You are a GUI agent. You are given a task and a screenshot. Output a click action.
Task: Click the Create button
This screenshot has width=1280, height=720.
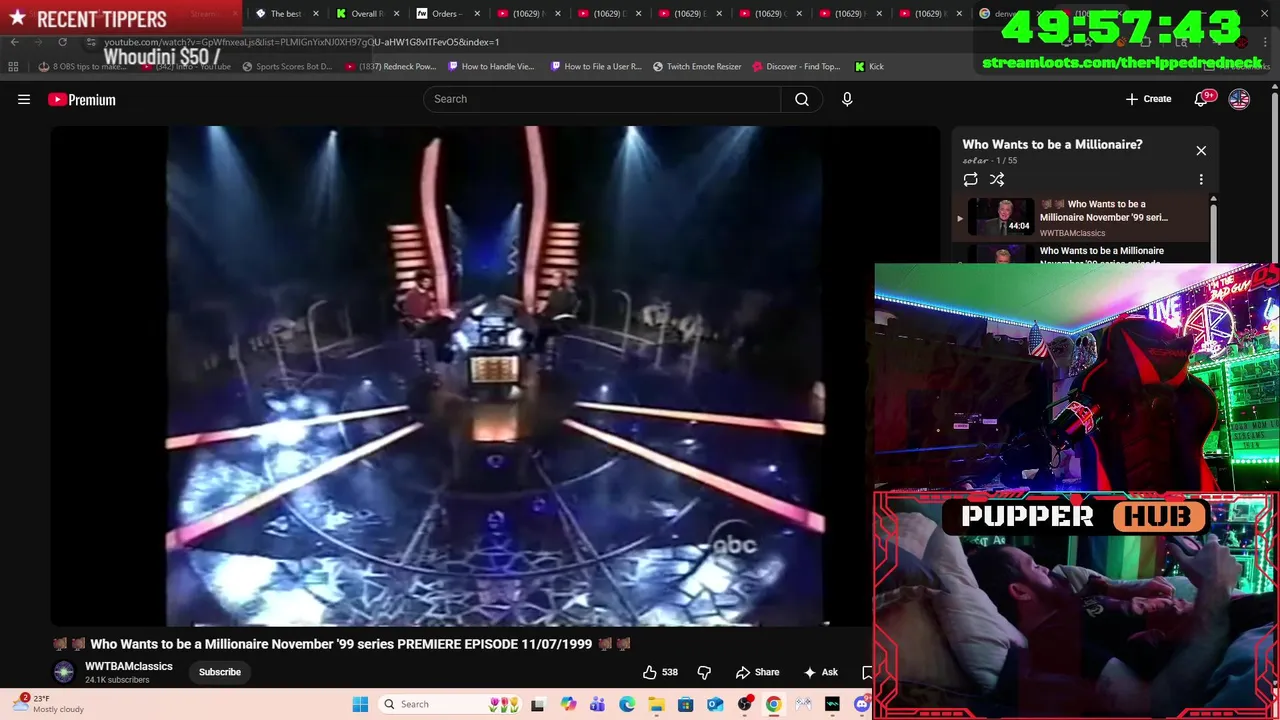1148,99
